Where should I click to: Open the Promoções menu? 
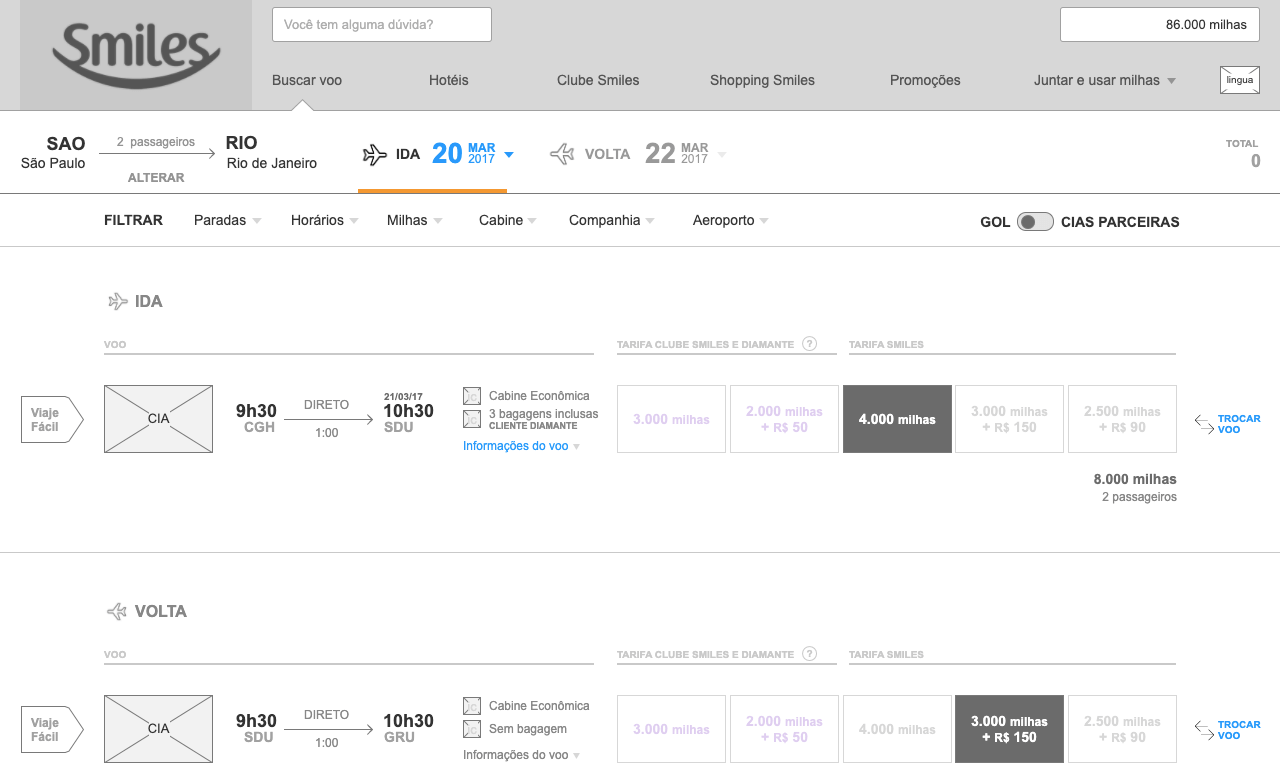point(925,80)
